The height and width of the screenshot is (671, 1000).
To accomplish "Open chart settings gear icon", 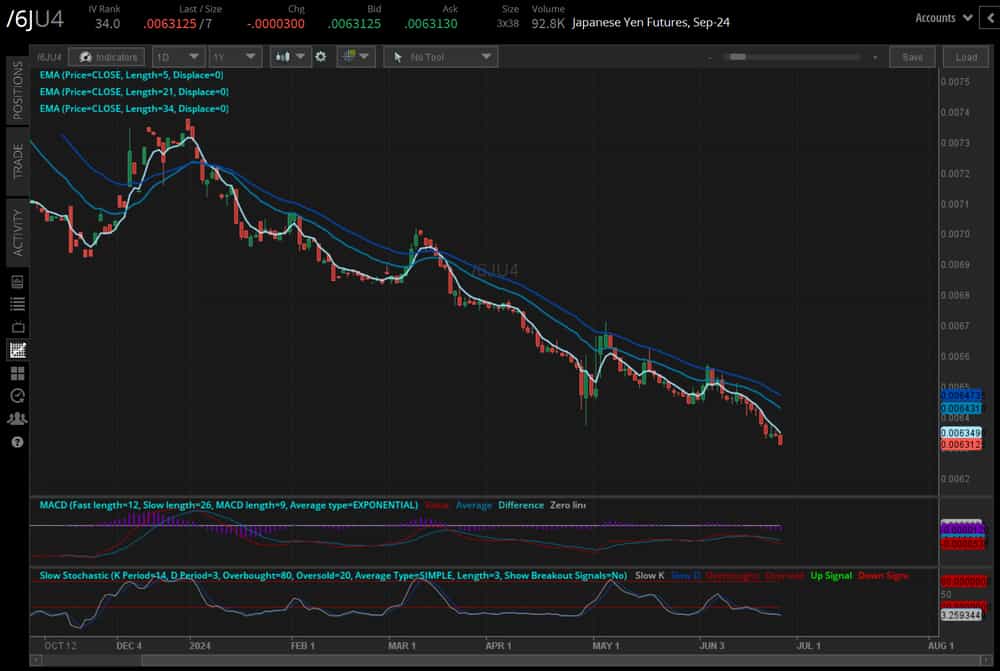I will click(321, 57).
